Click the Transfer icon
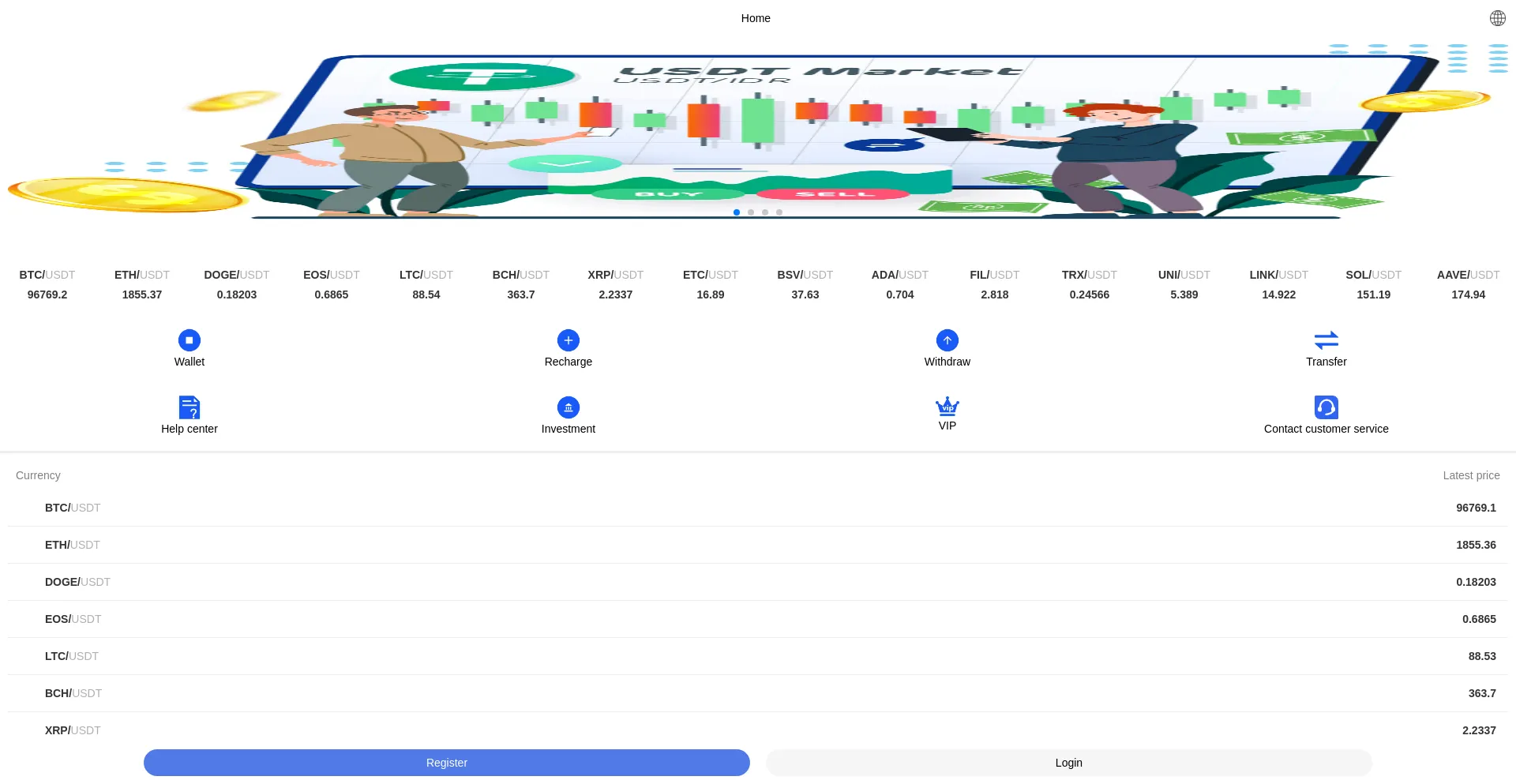The height and width of the screenshot is (784, 1516). [1326, 347]
